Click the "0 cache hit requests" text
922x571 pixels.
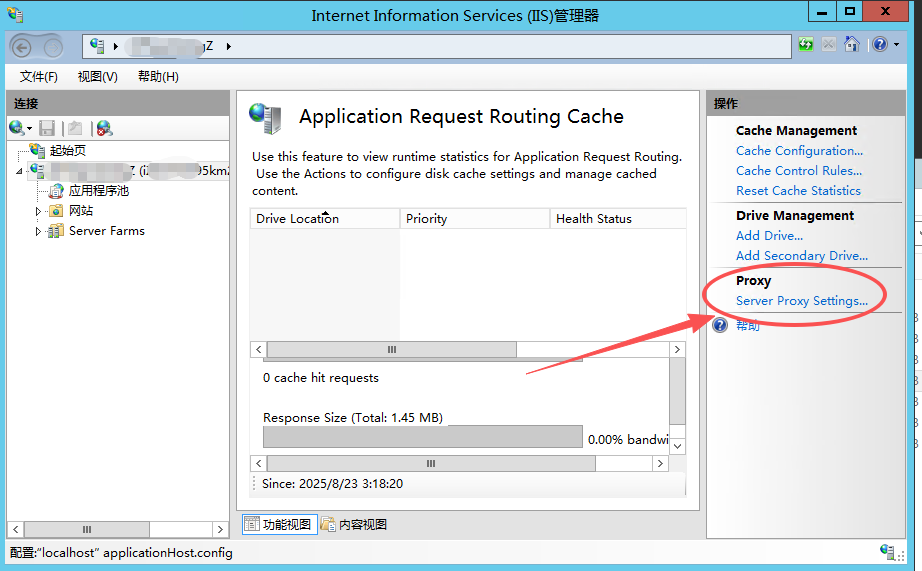click(320, 378)
